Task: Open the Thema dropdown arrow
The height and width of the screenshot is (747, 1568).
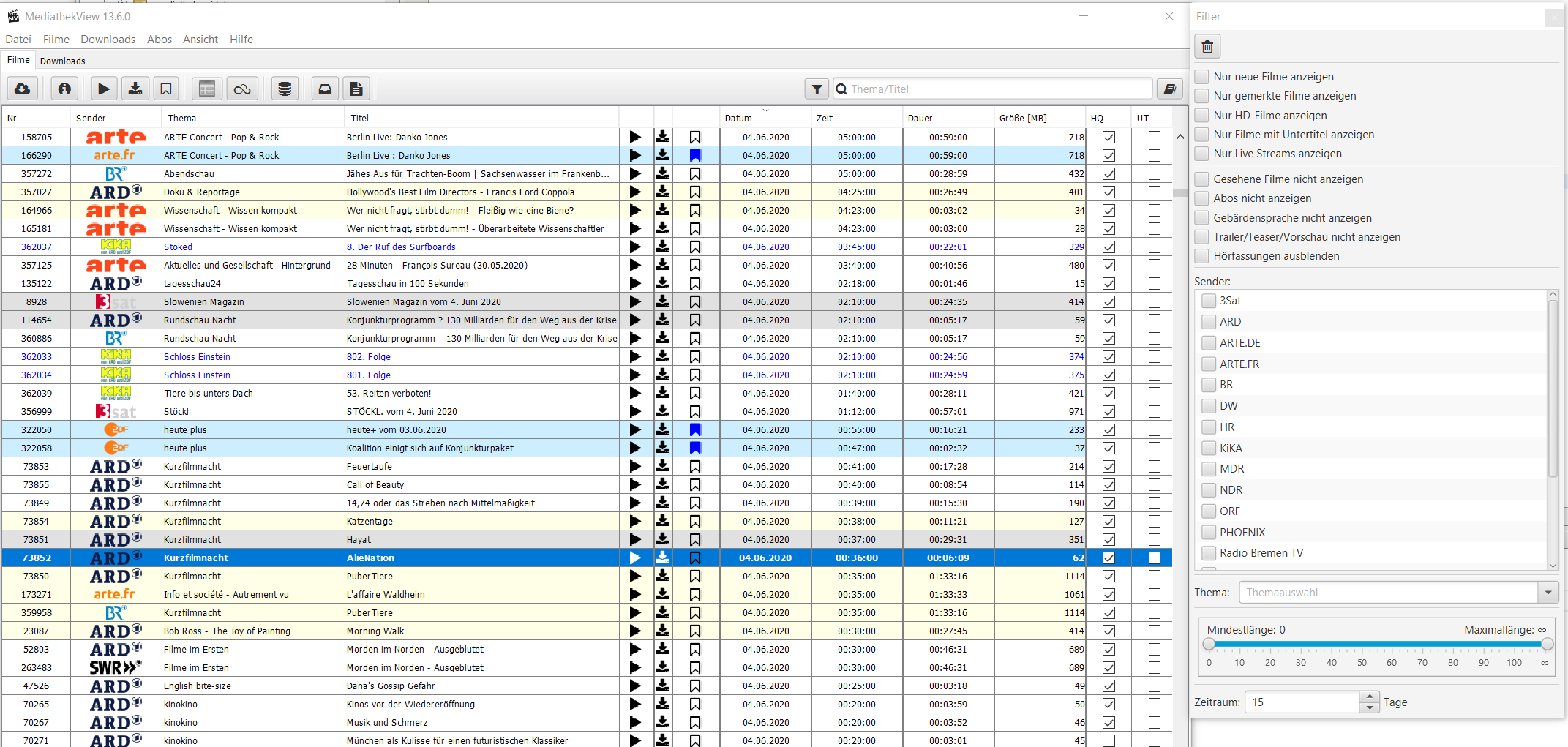Action: click(x=1548, y=593)
